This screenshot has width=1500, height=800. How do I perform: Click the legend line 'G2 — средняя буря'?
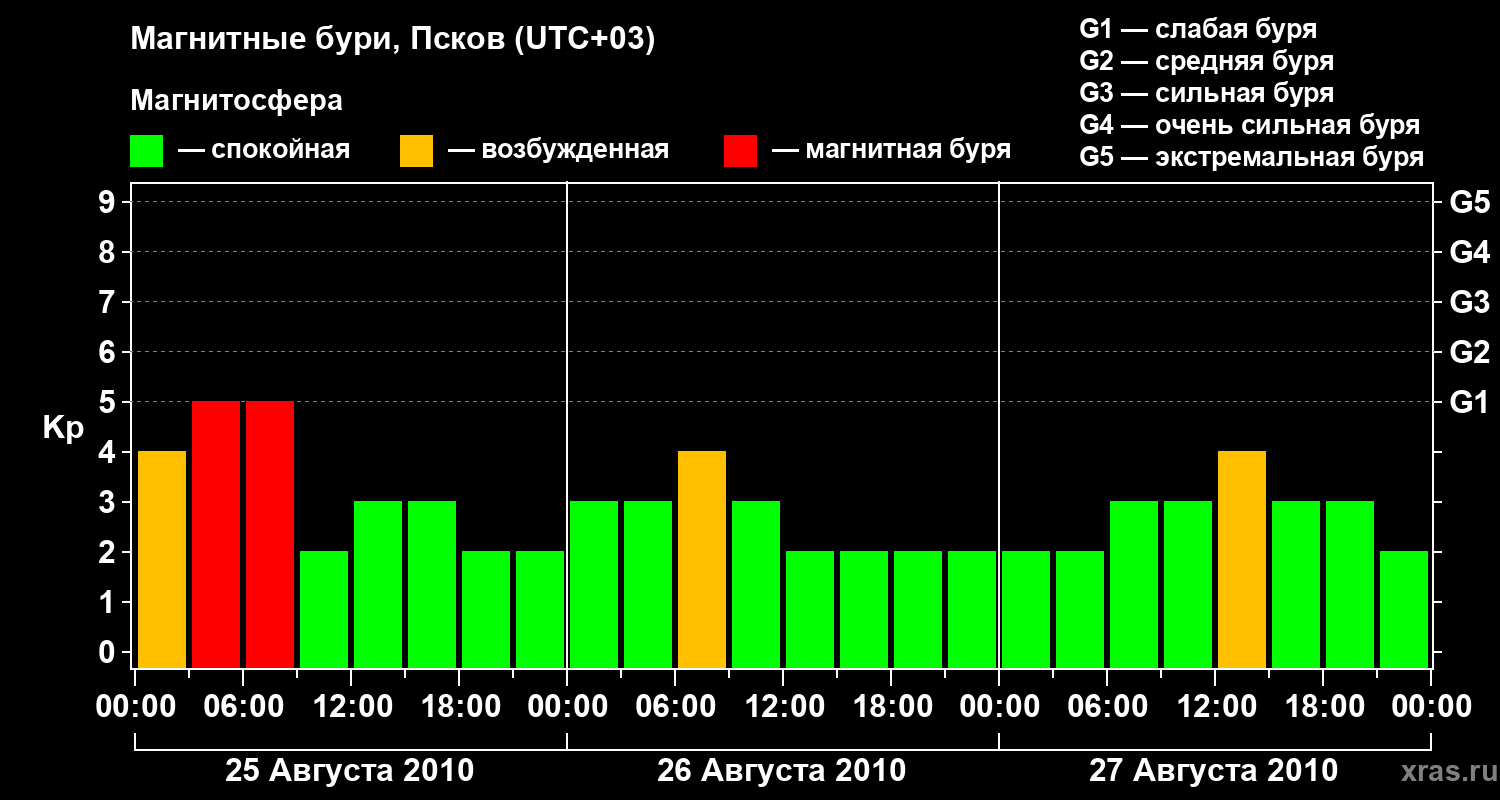[1207, 61]
